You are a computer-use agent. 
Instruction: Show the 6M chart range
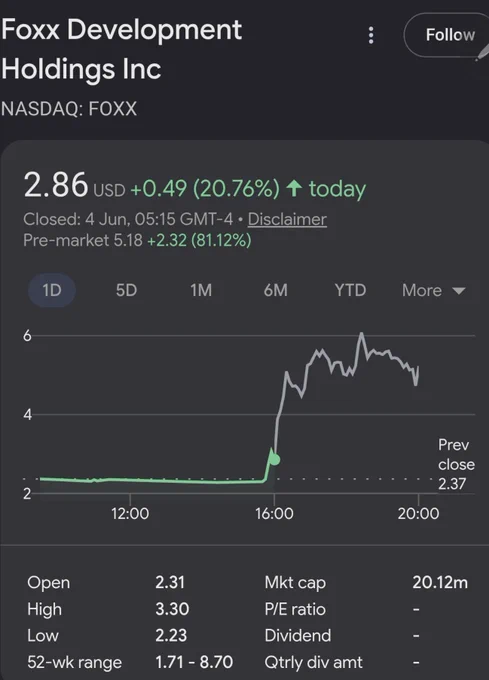click(276, 290)
